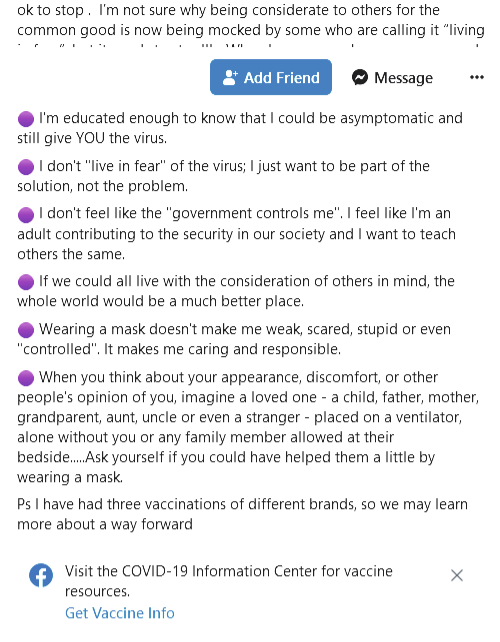Click the Facebook logo in COVID banner
The width and height of the screenshot is (500, 642).
pyautogui.click(x=41, y=575)
